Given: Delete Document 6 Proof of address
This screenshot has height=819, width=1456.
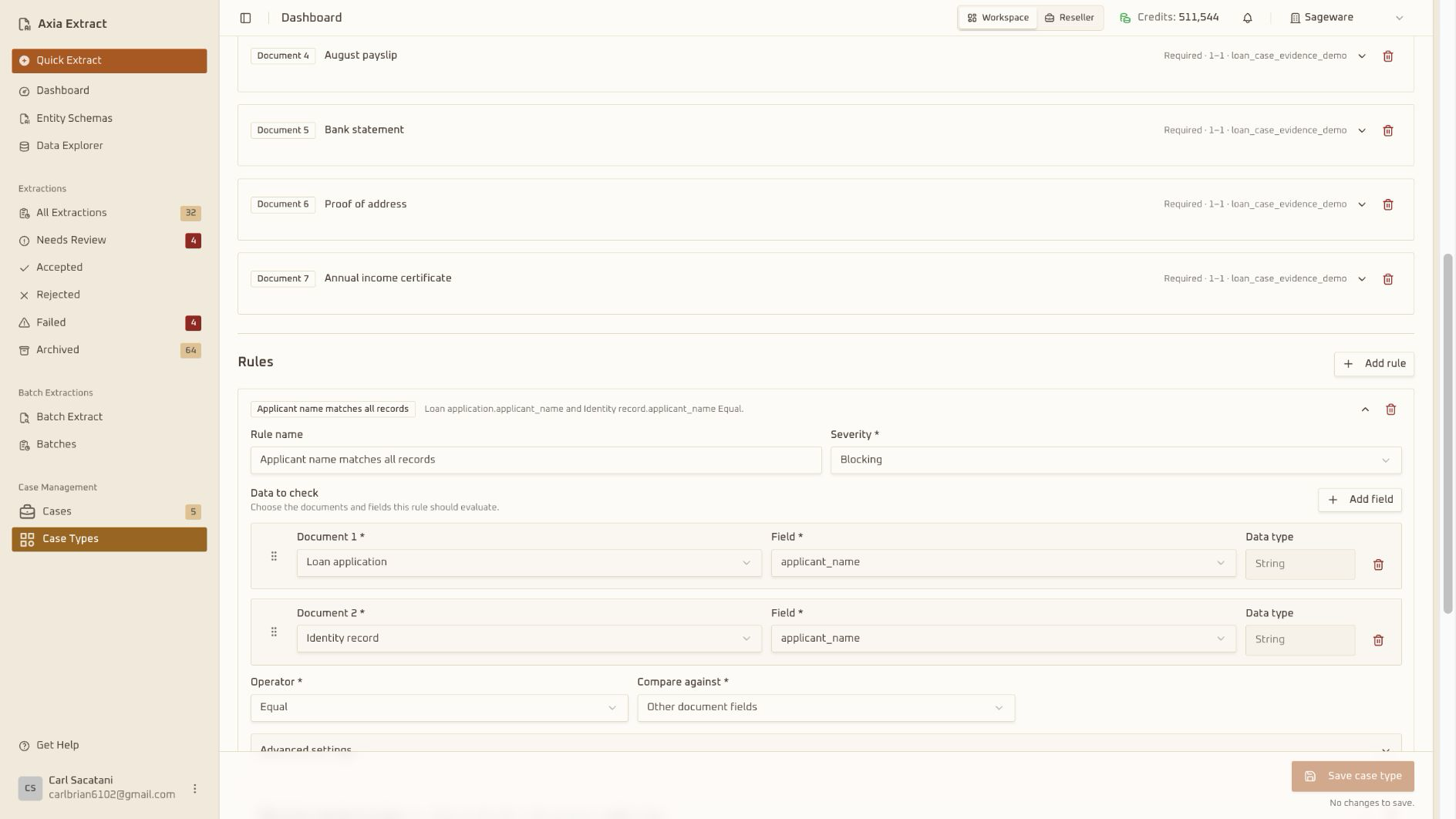Looking at the screenshot, I should [1387, 205].
